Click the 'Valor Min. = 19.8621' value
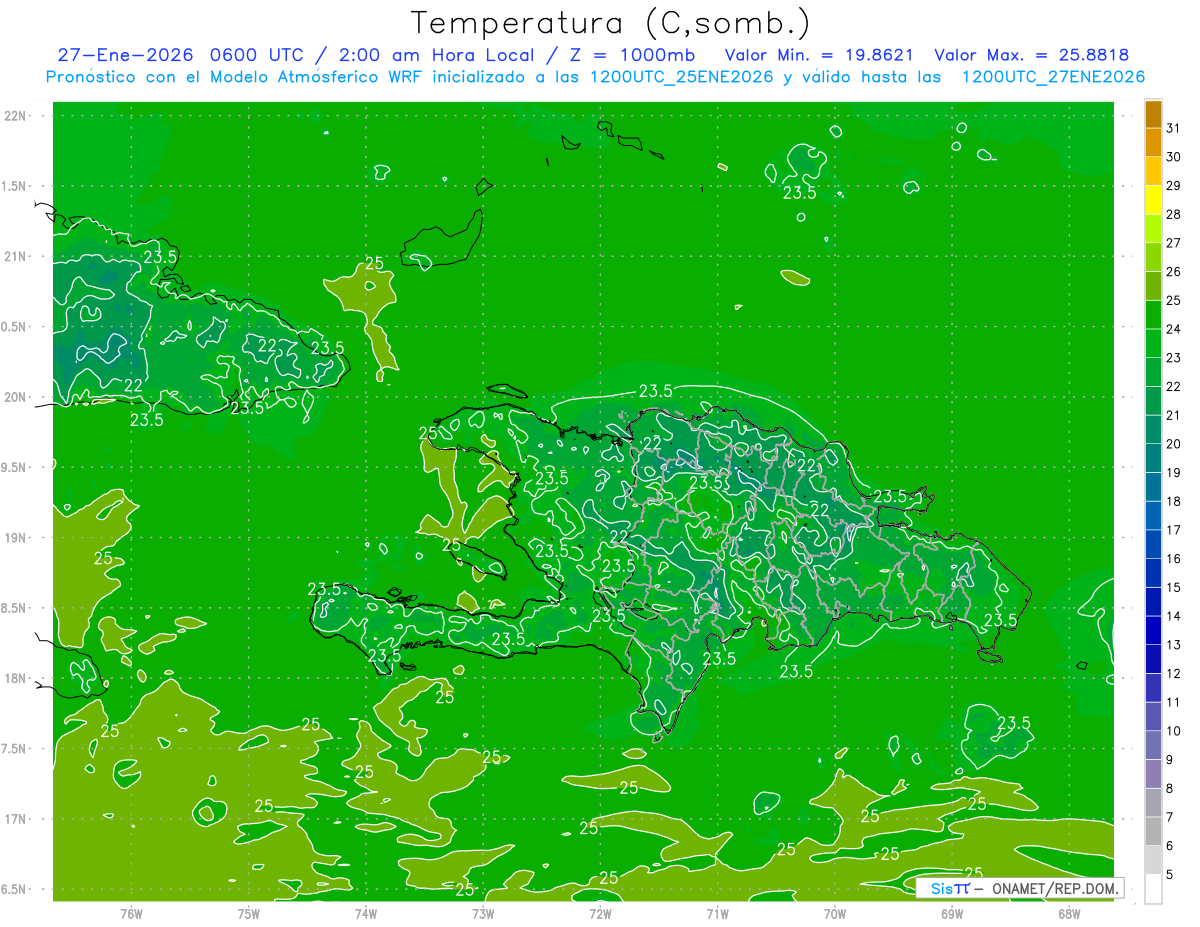 point(818,55)
